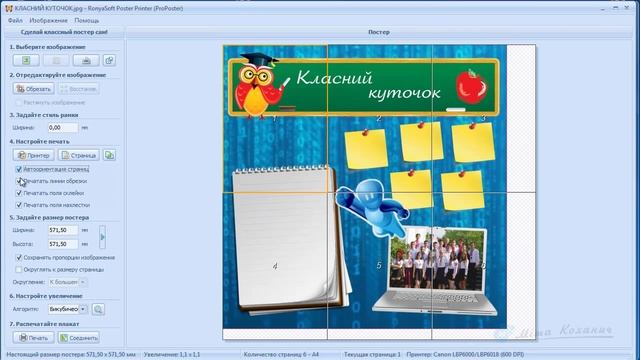640x360 pixels.
Task: Click the poster Ширина field 571,50
Action: (63, 230)
